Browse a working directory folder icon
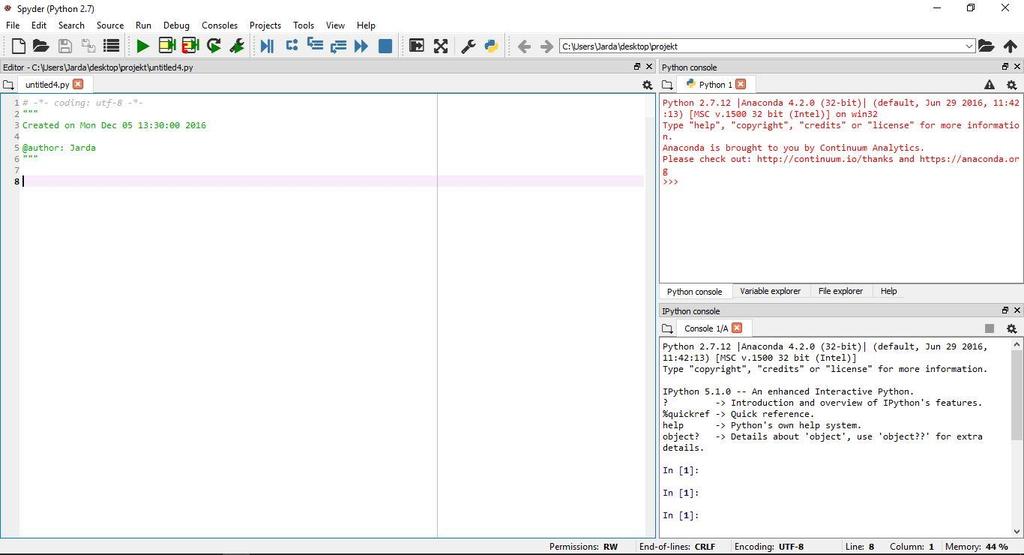Viewport: 1024px width, 555px height. pyautogui.click(x=986, y=46)
